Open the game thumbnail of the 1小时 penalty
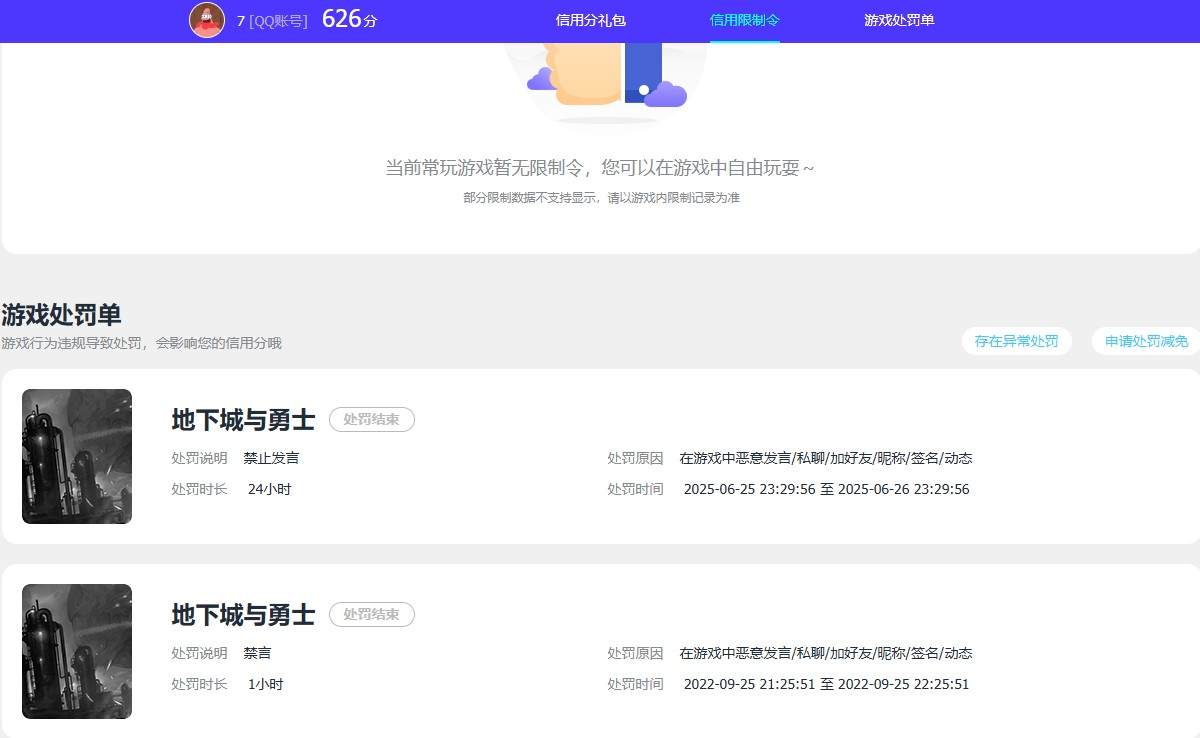Viewport: 1200px width, 738px height. point(77,651)
